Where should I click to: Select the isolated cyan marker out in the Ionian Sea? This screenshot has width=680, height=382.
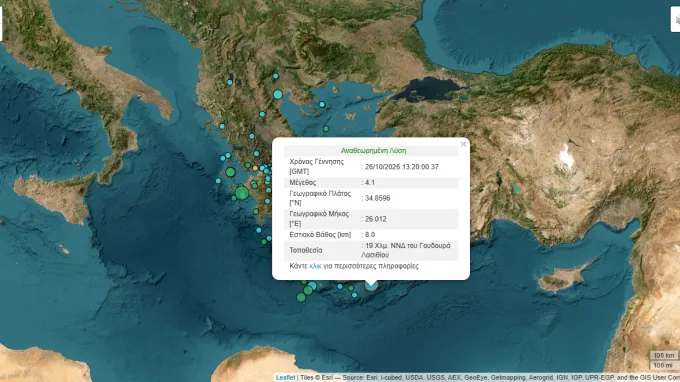[218, 181]
